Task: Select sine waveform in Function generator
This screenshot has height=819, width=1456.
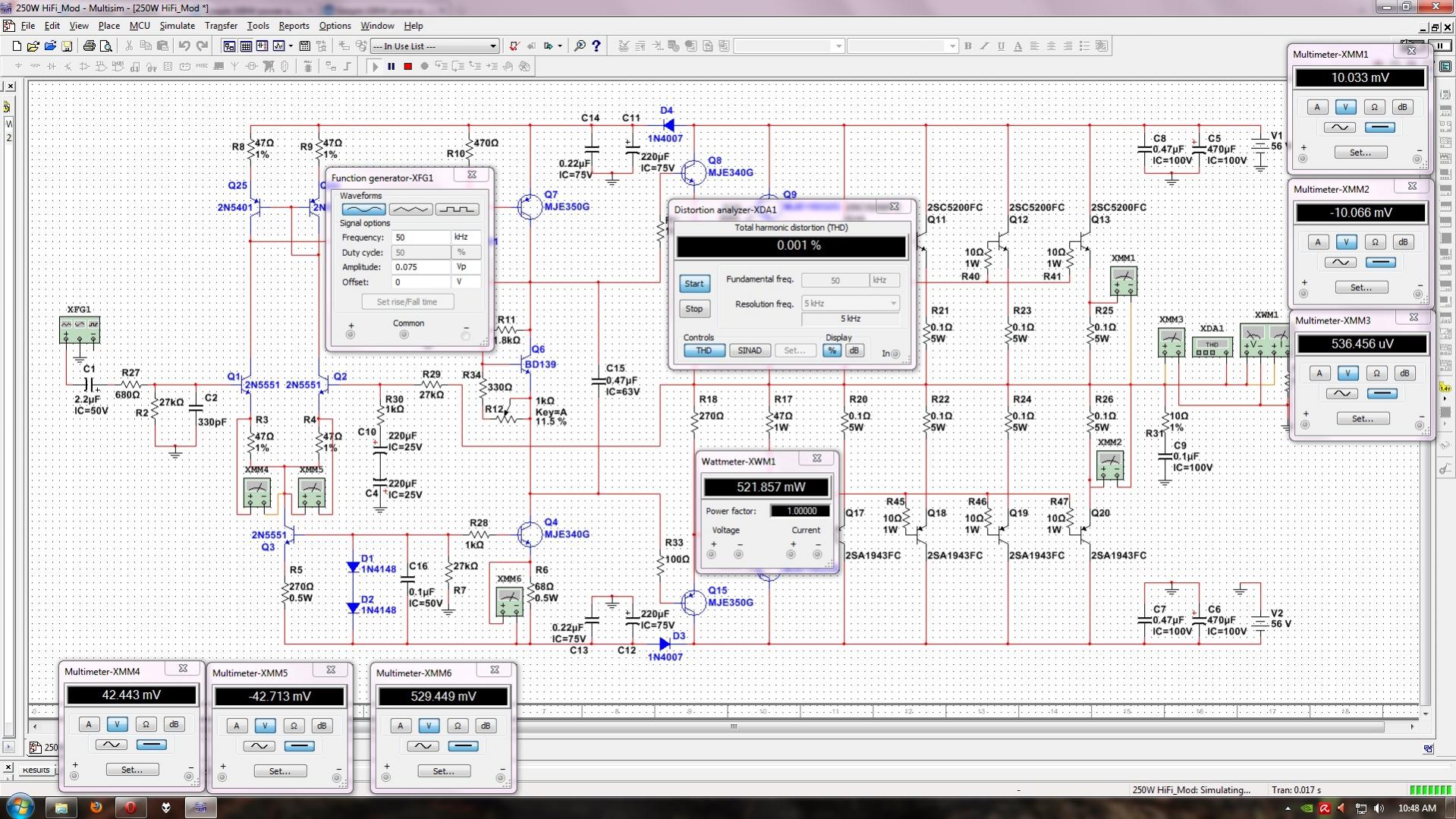Action: 363,209
